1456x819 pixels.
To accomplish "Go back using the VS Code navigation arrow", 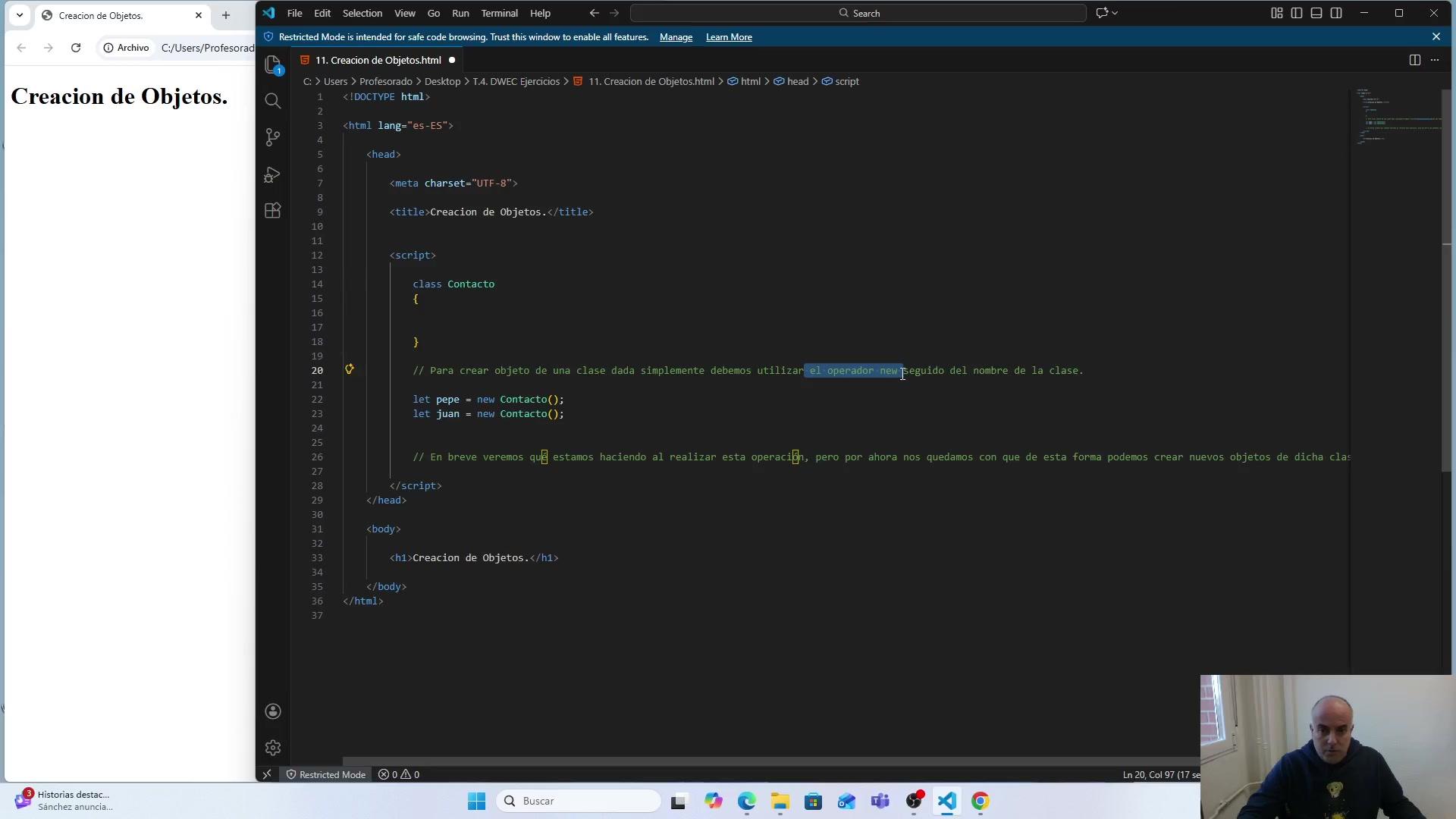I will point(594,13).
